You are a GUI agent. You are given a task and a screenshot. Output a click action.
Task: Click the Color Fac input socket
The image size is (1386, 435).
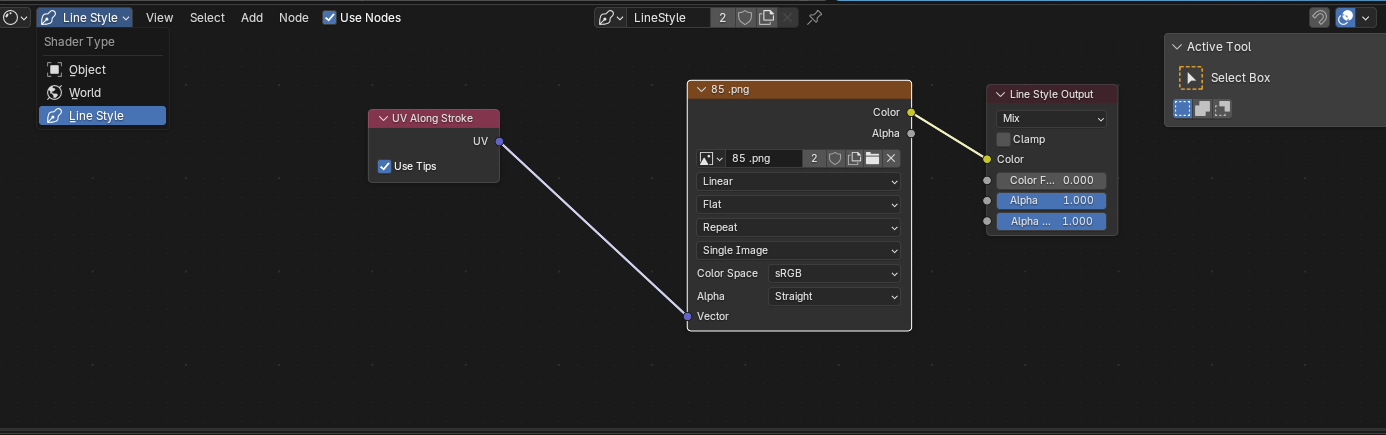(987, 181)
